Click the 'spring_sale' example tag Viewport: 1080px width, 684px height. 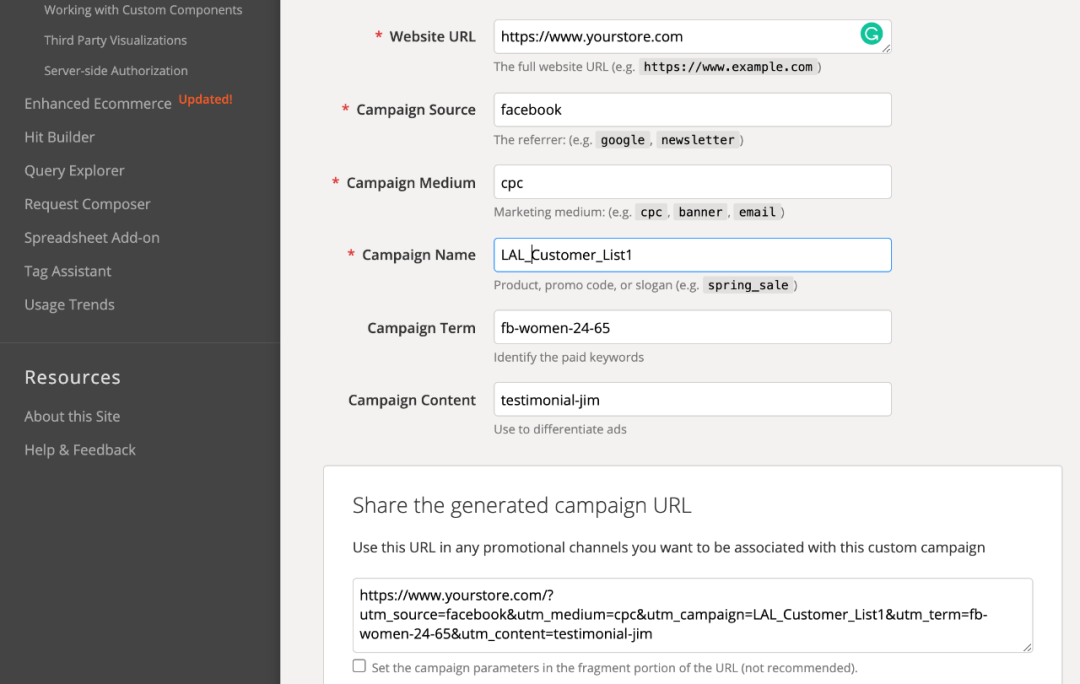(748, 285)
